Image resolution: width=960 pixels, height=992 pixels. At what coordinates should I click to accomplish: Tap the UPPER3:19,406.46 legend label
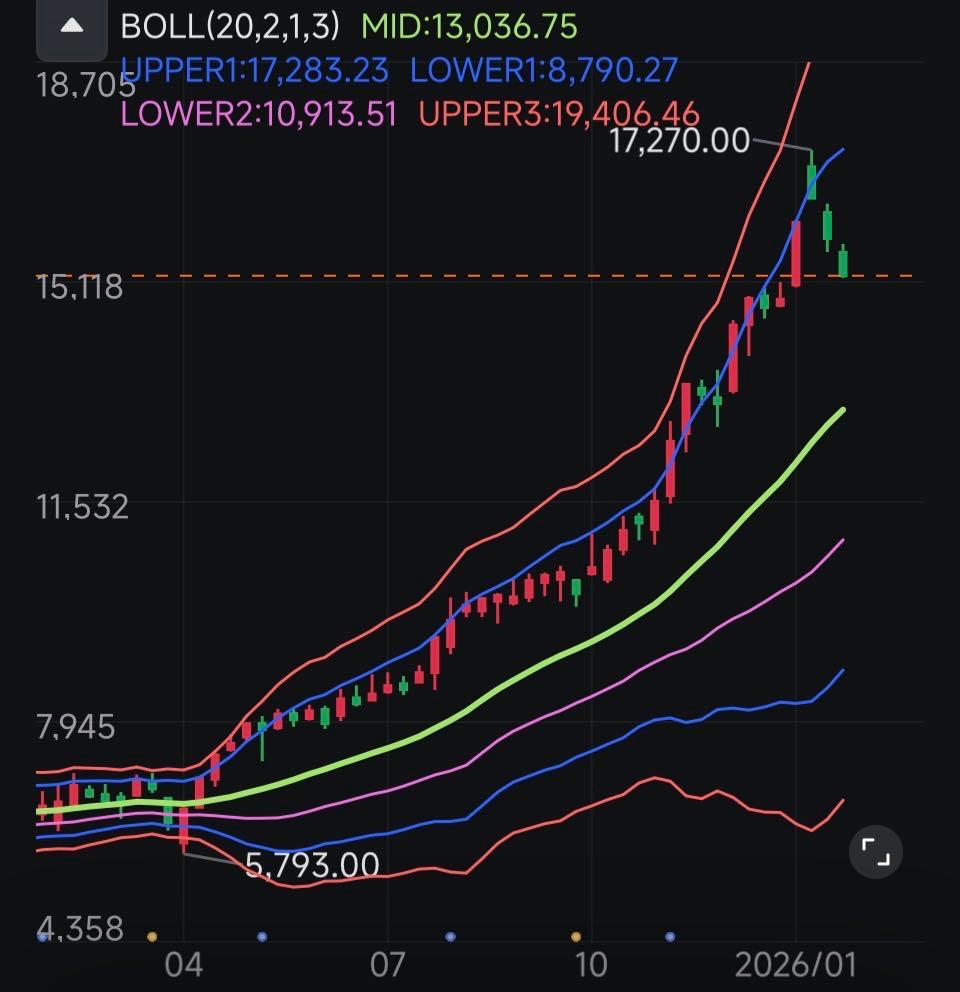(559, 114)
